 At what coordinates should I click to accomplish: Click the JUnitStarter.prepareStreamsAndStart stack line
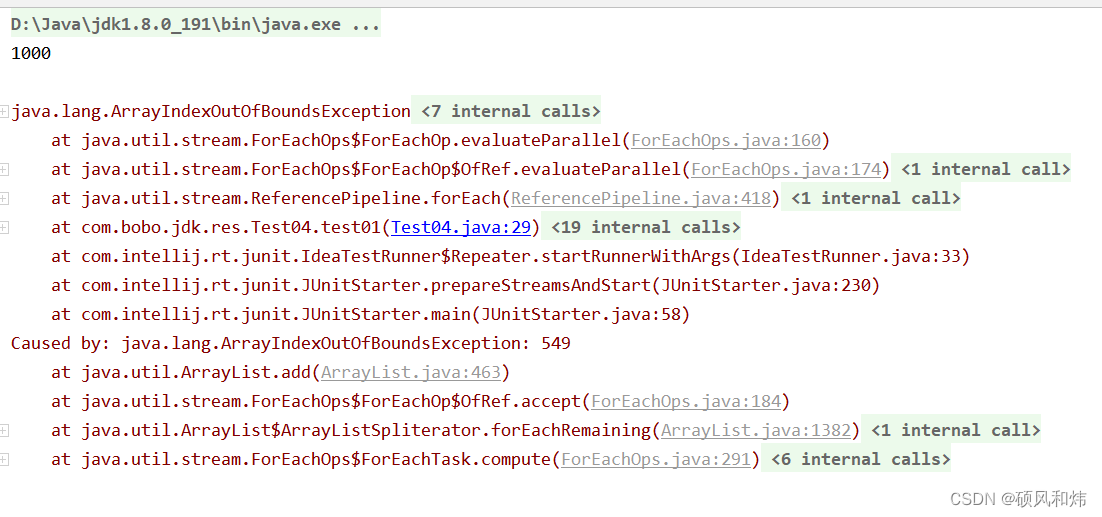tap(465, 286)
